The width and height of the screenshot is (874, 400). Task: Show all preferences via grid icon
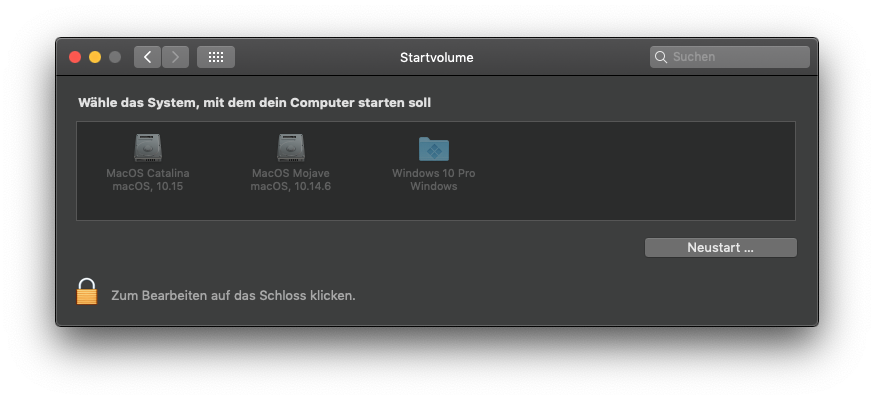(x=216, y=57)
